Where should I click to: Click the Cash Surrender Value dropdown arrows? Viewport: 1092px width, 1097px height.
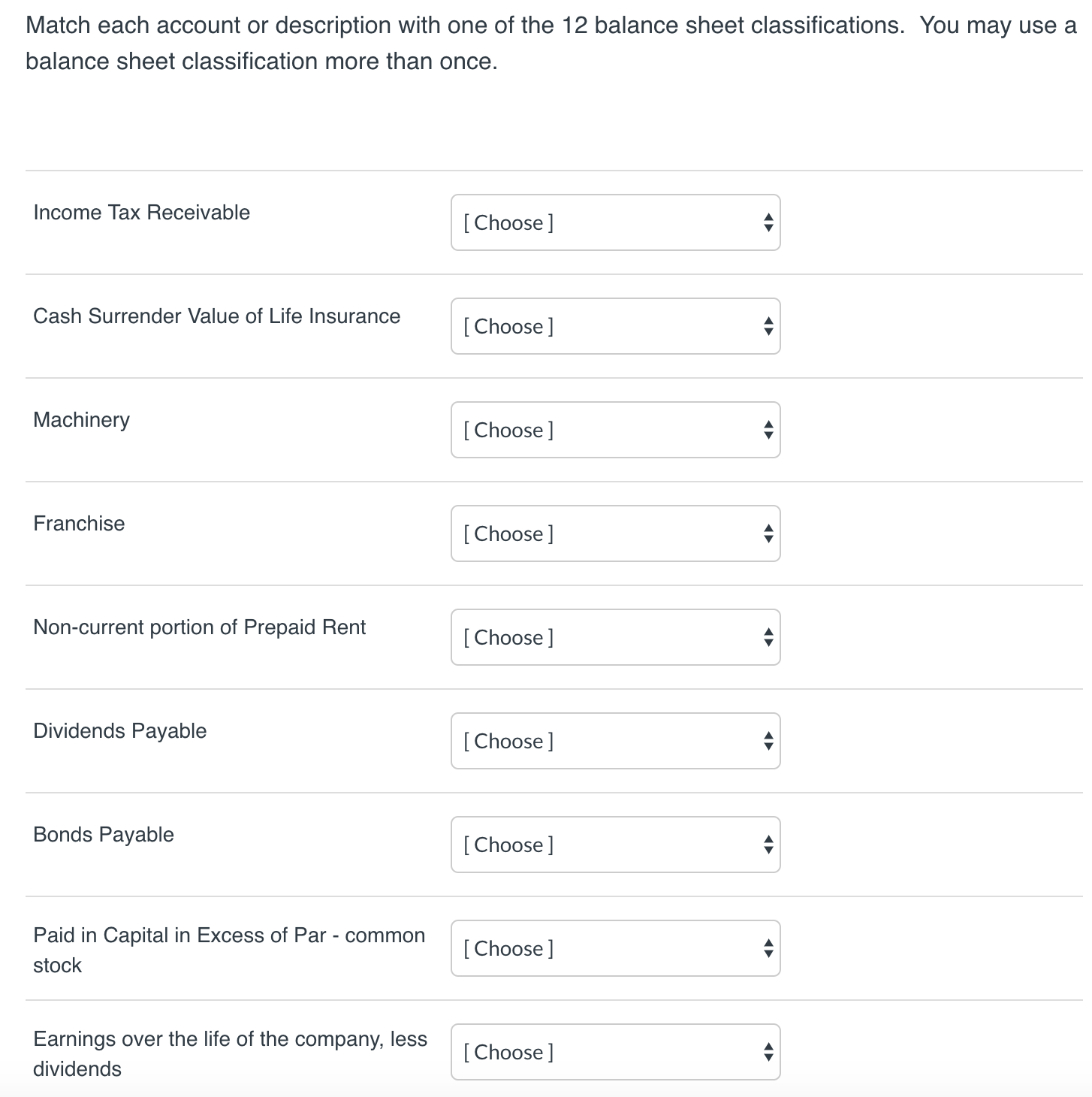pos(768,326)
